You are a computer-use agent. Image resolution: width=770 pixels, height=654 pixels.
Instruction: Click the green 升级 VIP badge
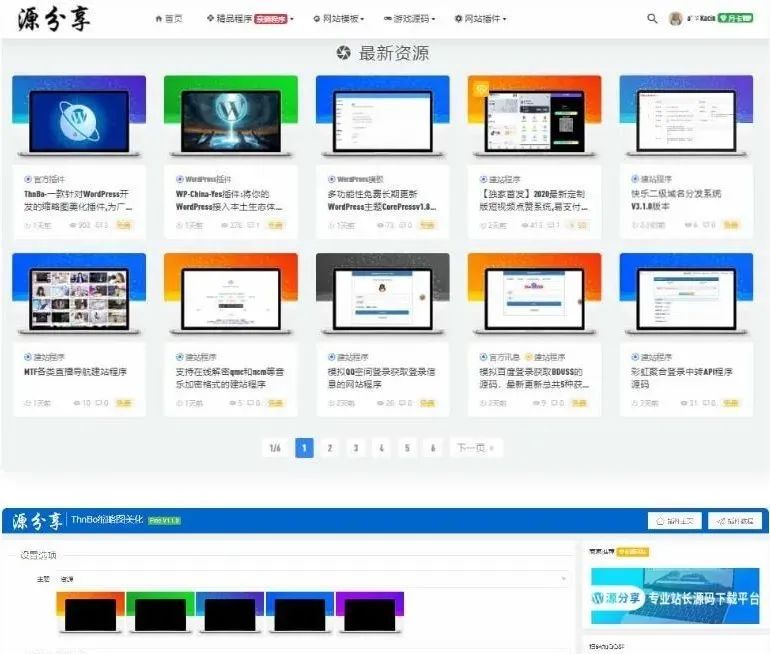click(x=735, y=18)
